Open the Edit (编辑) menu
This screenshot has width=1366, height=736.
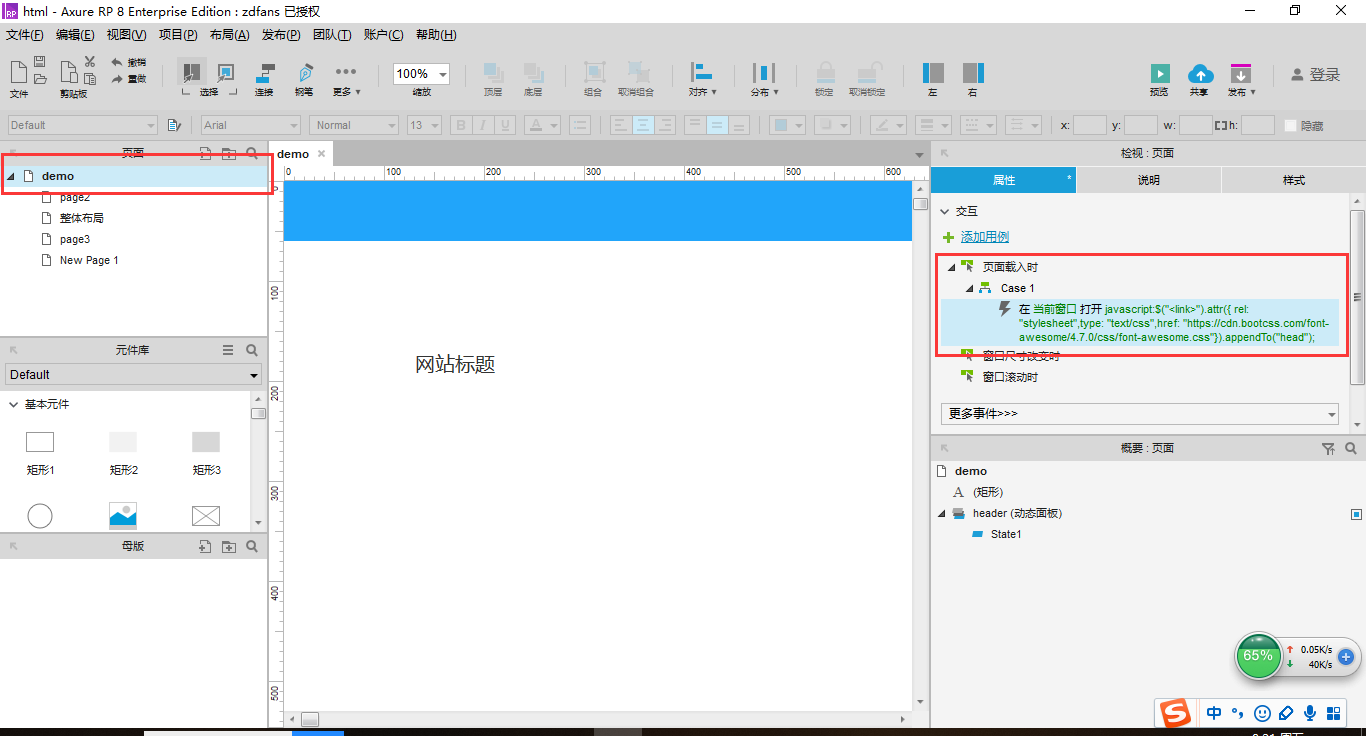coord(75,35)
